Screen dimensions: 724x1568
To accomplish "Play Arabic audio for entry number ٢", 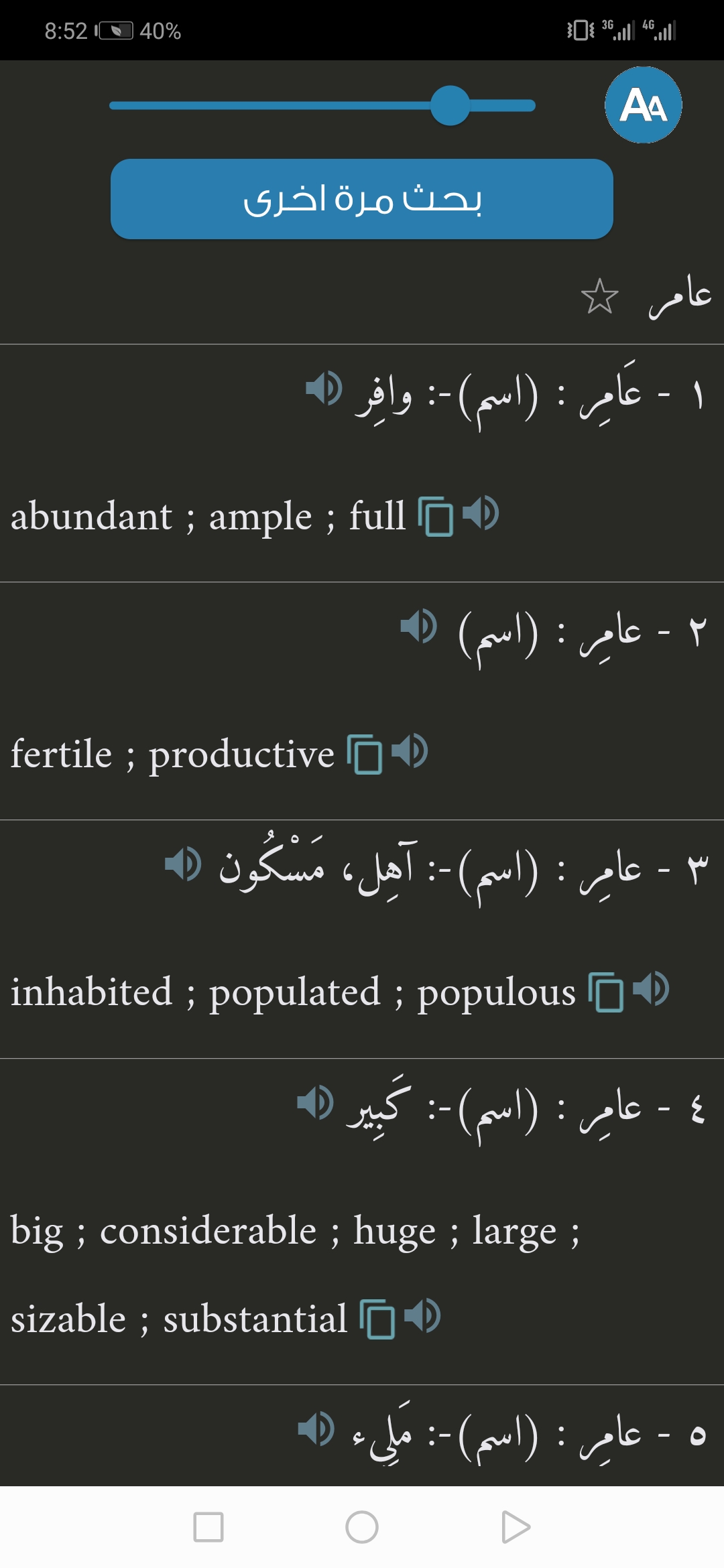I will click(x=418, y=627).
